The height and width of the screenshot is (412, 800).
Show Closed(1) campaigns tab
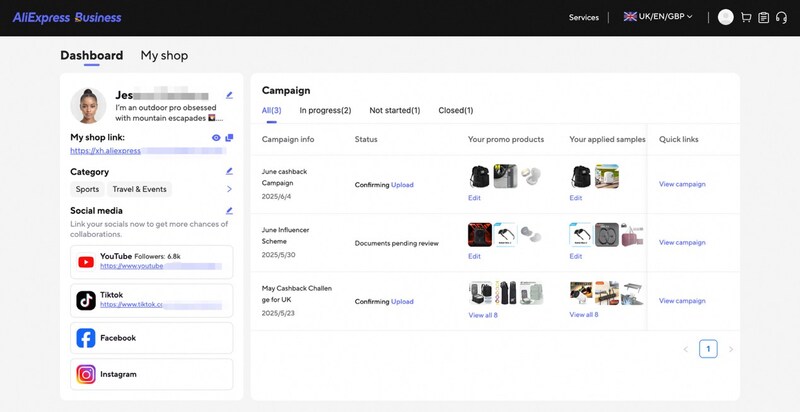(455, 110)
